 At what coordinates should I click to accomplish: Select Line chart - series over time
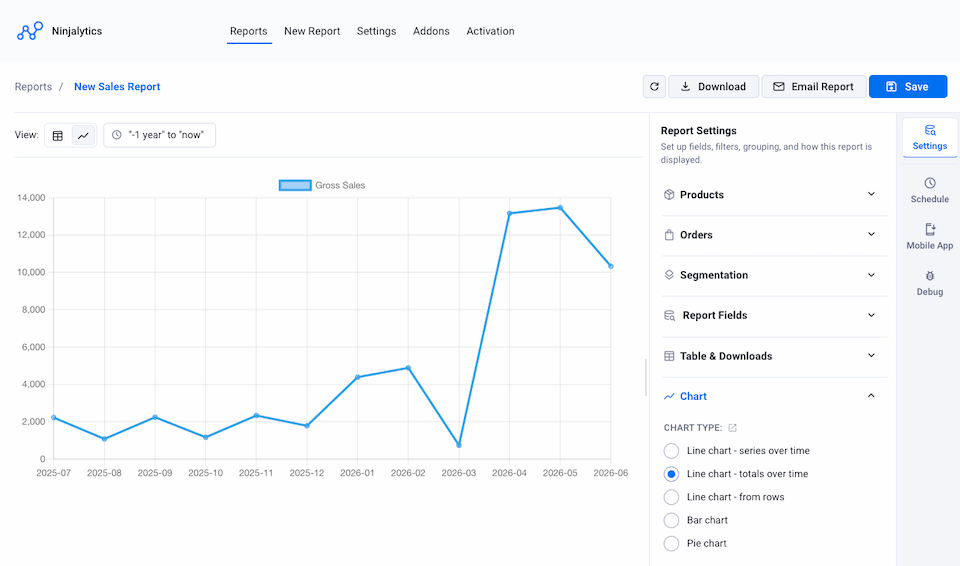coord(671,451)
